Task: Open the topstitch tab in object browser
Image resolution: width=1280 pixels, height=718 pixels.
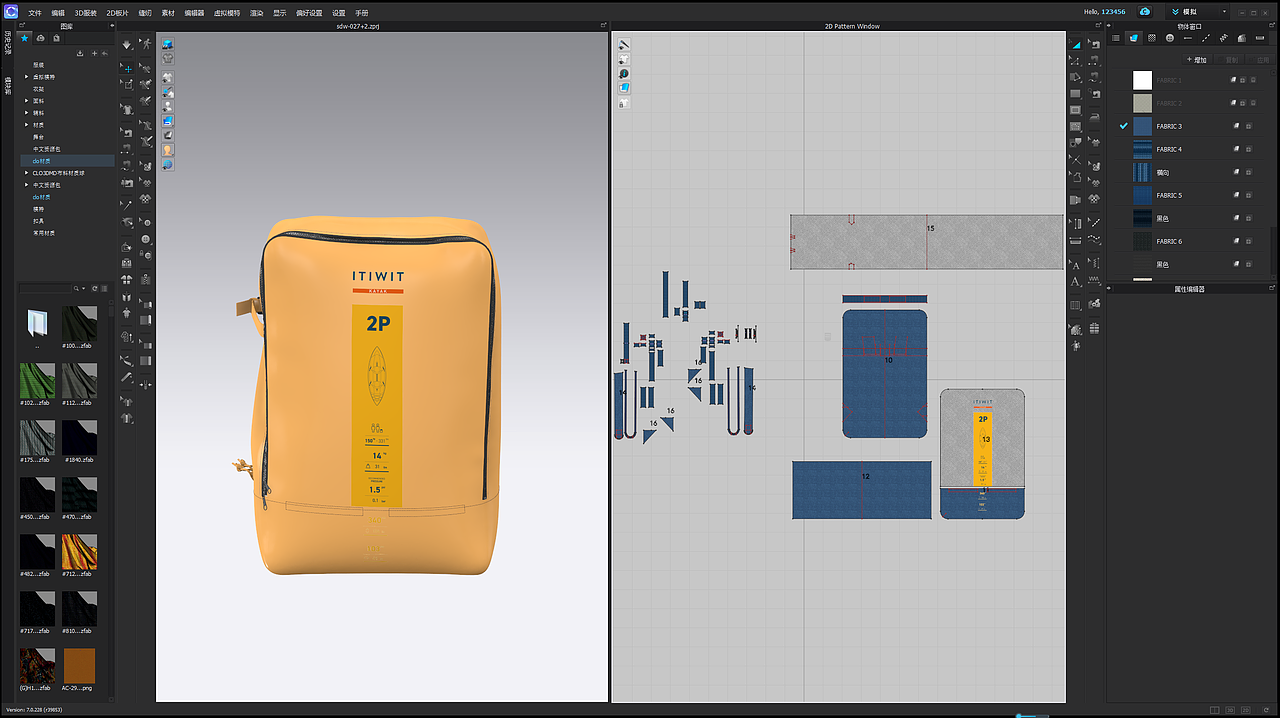Action: pyautogui.click(x=1205, y=38)
